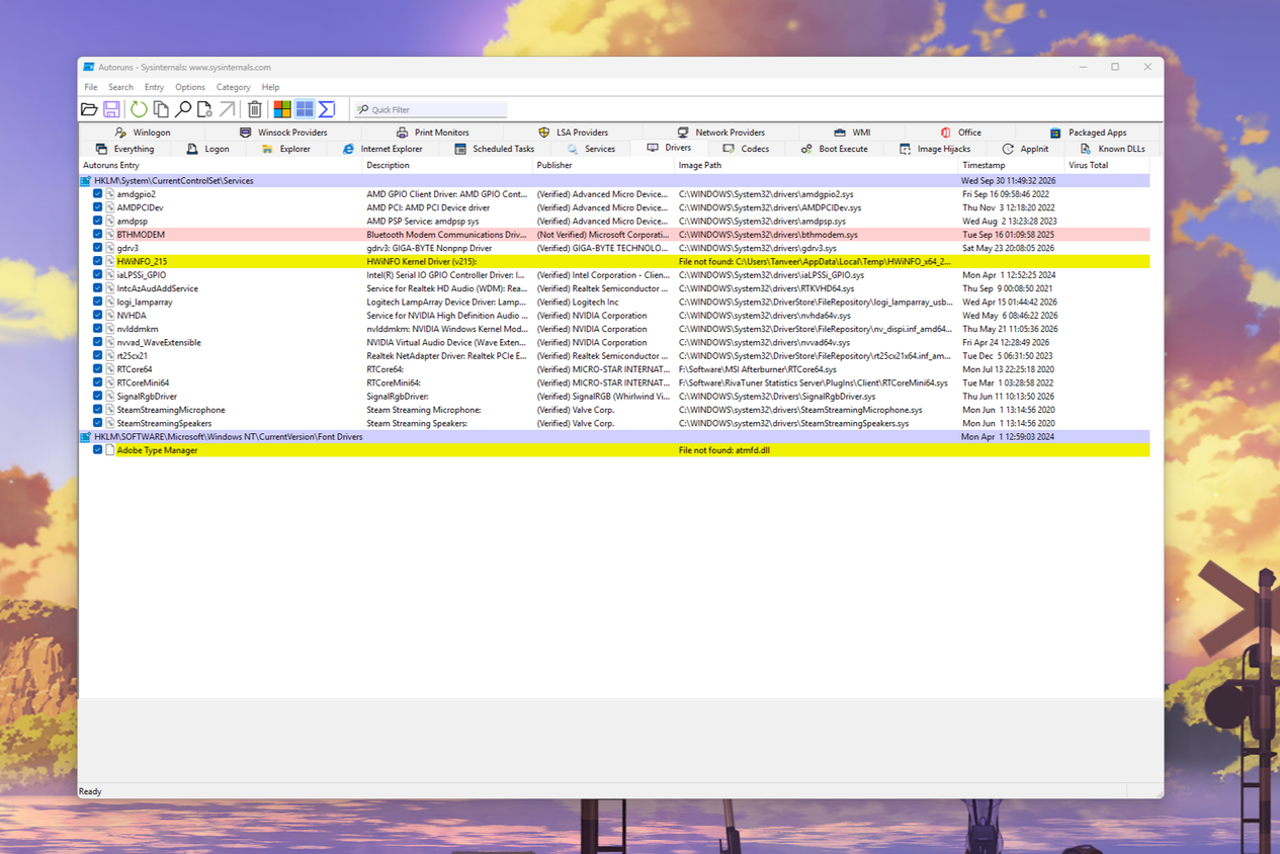Uncheck the SignalRgbDriver entry checkbox
1280x854 pixels.
98,396
